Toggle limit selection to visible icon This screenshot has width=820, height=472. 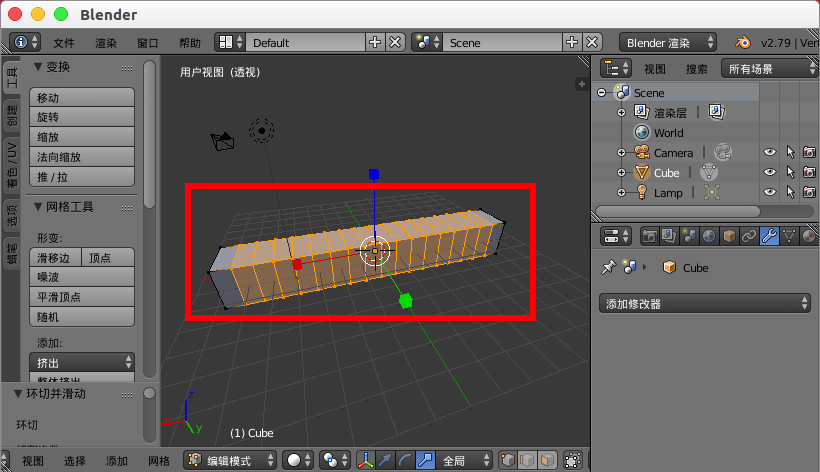click(573, 460)
